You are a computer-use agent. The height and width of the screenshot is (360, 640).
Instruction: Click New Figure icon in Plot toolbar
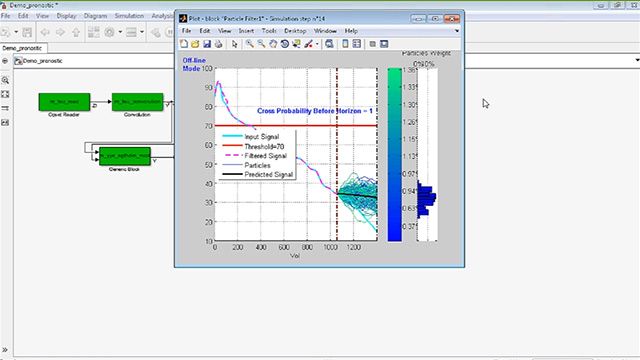(x=184, y=44)
